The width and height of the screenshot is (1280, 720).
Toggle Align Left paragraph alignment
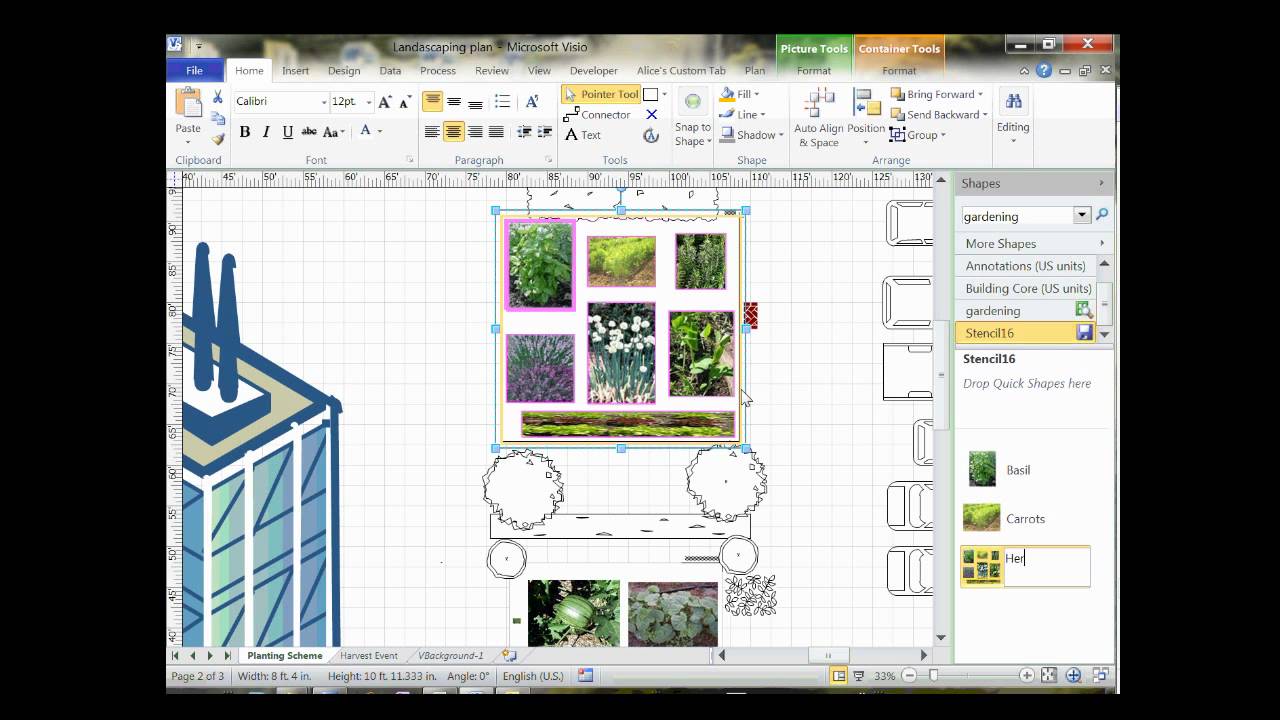coord(432,132)
